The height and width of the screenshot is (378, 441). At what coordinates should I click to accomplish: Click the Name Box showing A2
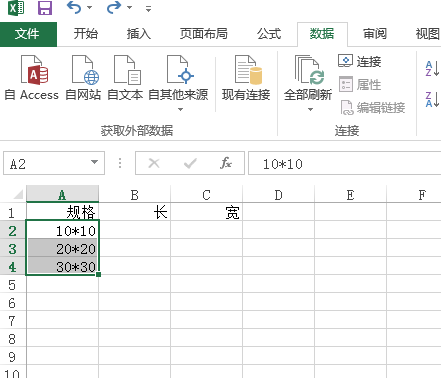47,164
